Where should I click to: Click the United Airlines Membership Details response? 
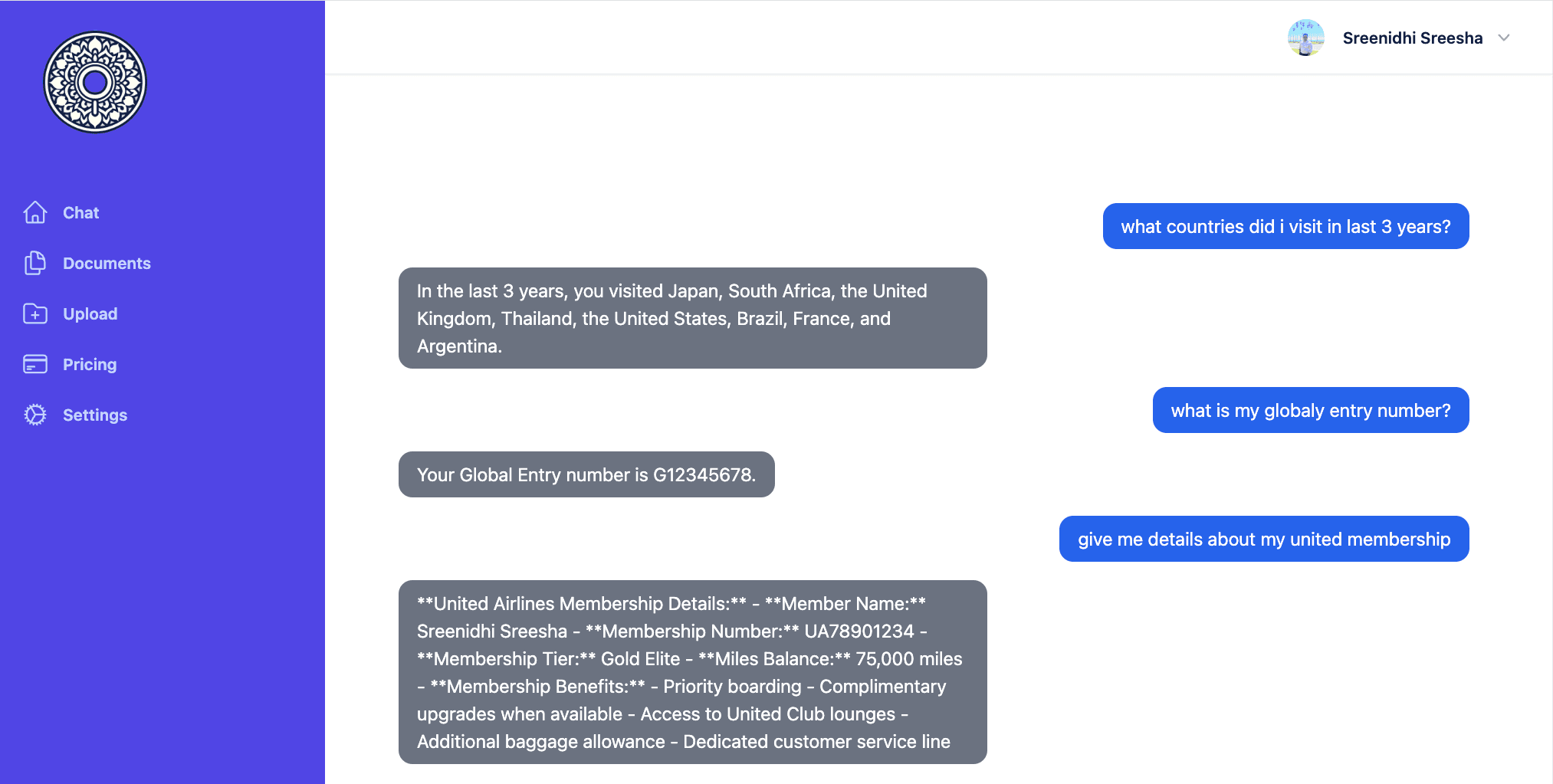click(692, 672)
